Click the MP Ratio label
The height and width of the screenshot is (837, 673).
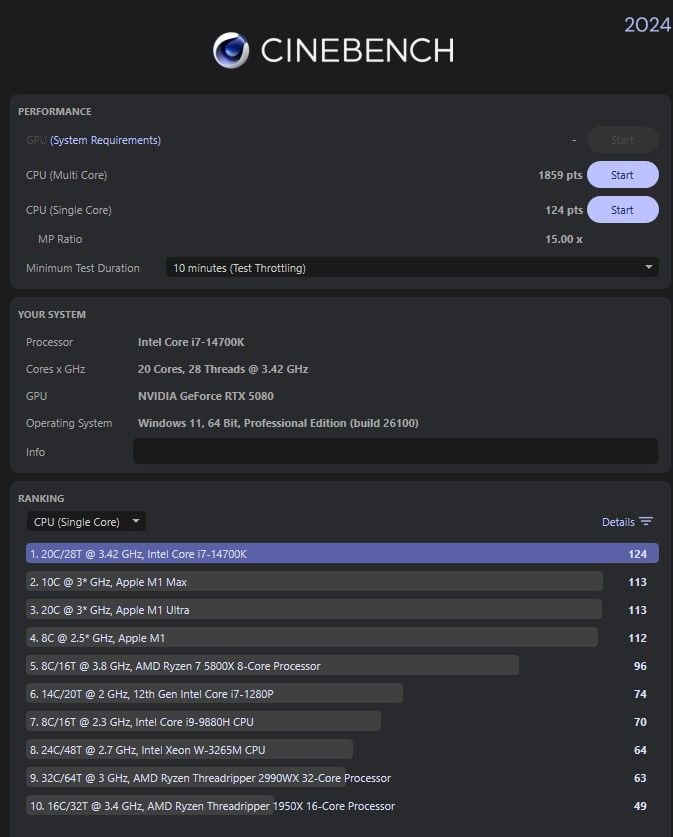pos(60,239)
